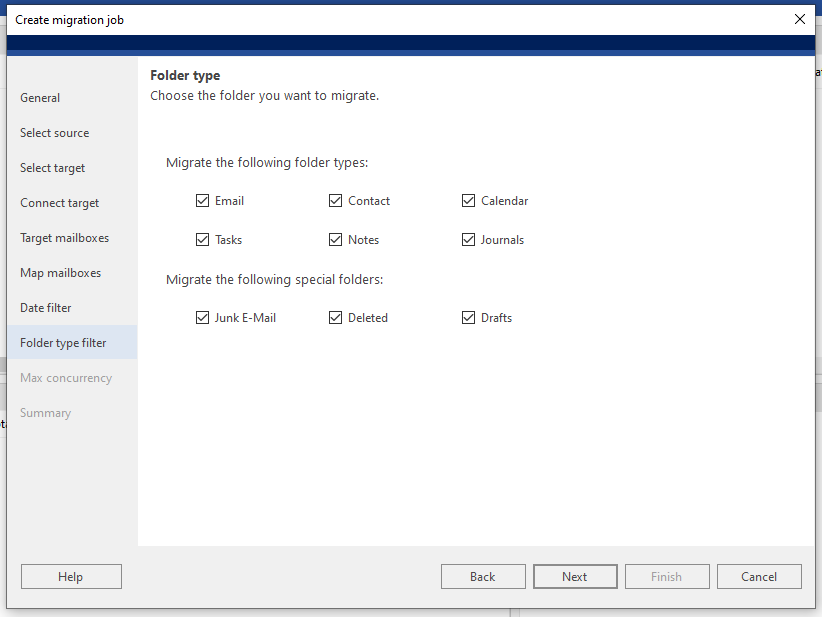Open the Date filter step

coord(45,307)
